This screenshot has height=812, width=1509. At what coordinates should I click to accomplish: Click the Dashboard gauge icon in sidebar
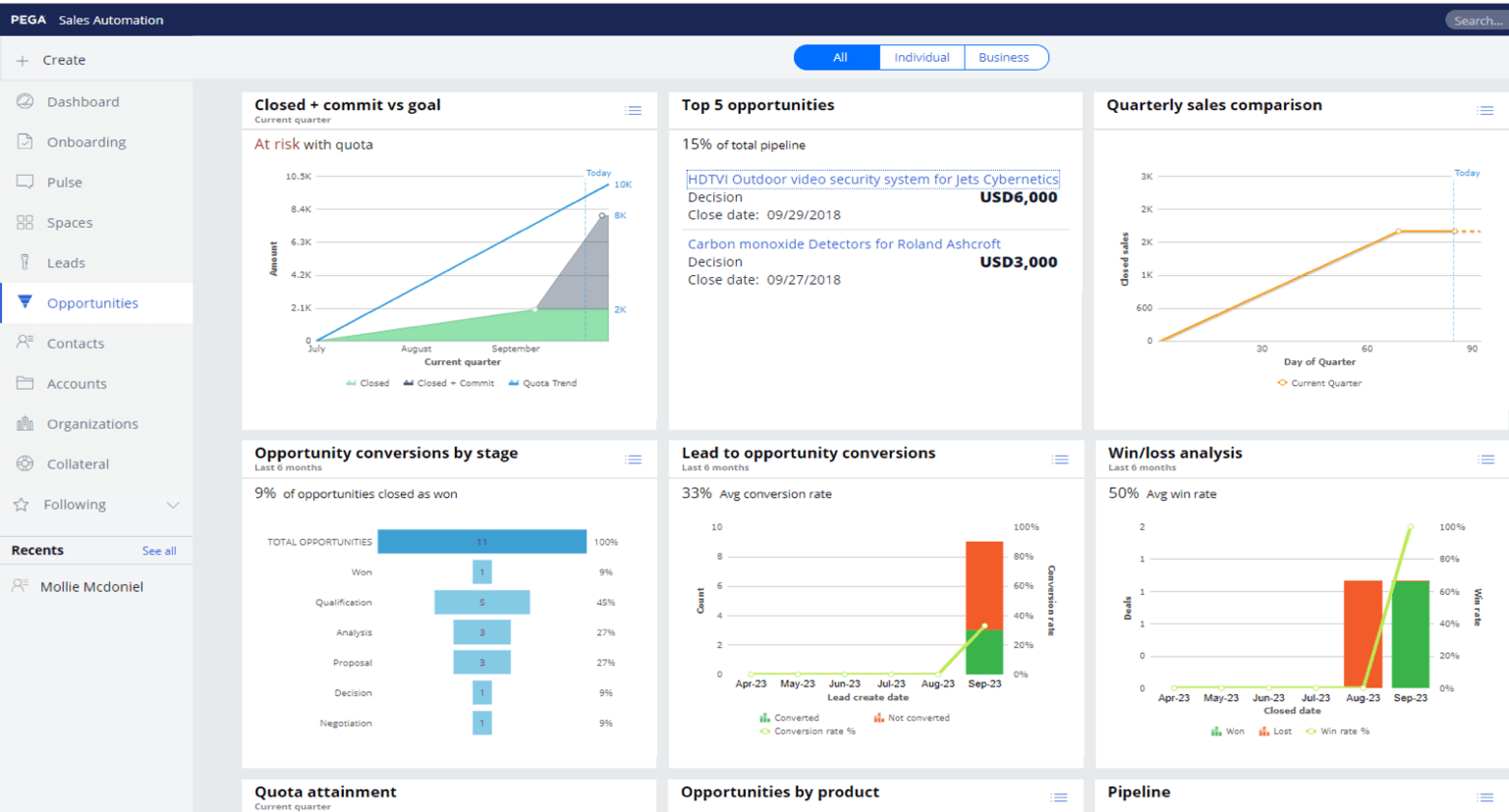(26, 101)
